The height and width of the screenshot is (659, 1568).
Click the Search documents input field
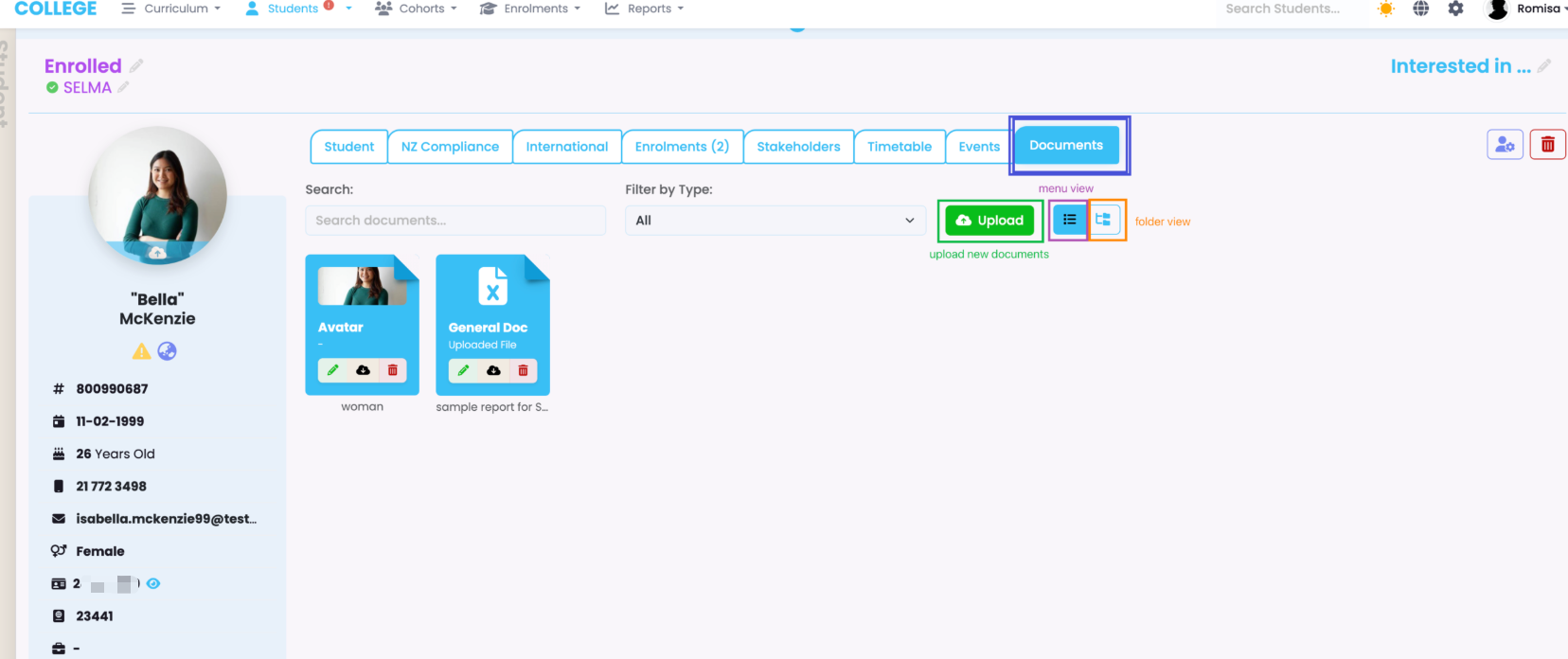pyautogui.click(x=454, y=221)
